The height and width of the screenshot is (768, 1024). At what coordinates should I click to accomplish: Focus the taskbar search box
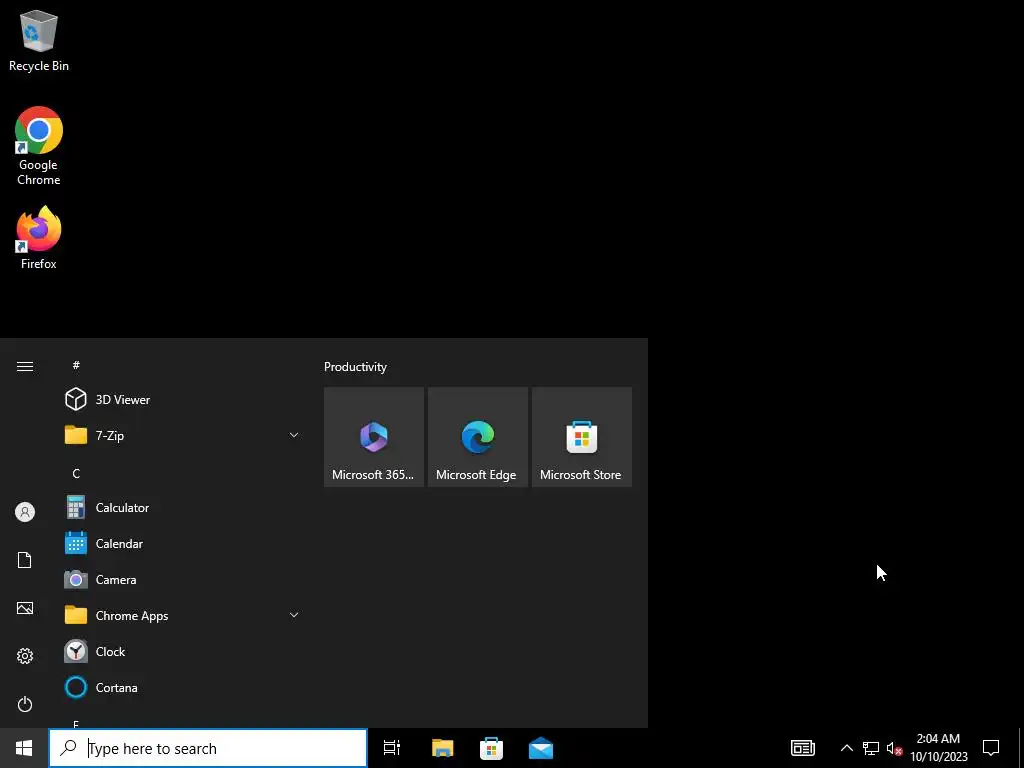pyautogui.click(x=208, y=748)
